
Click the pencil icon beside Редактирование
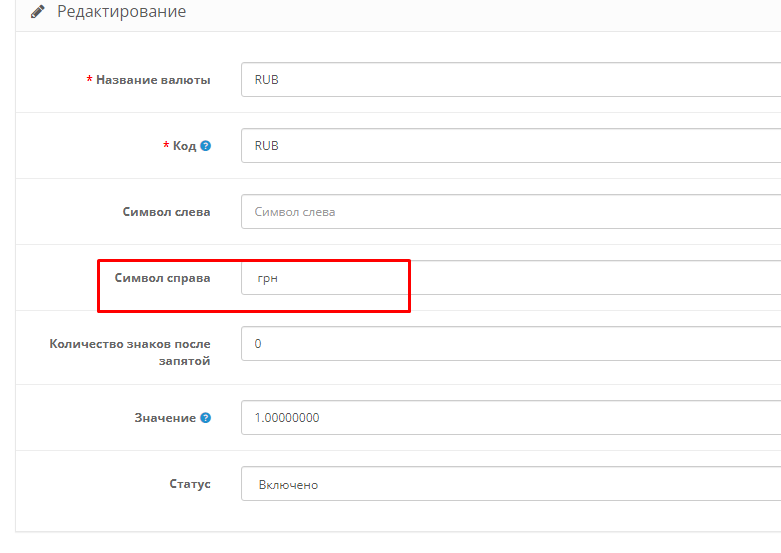(x=38, y=13)
